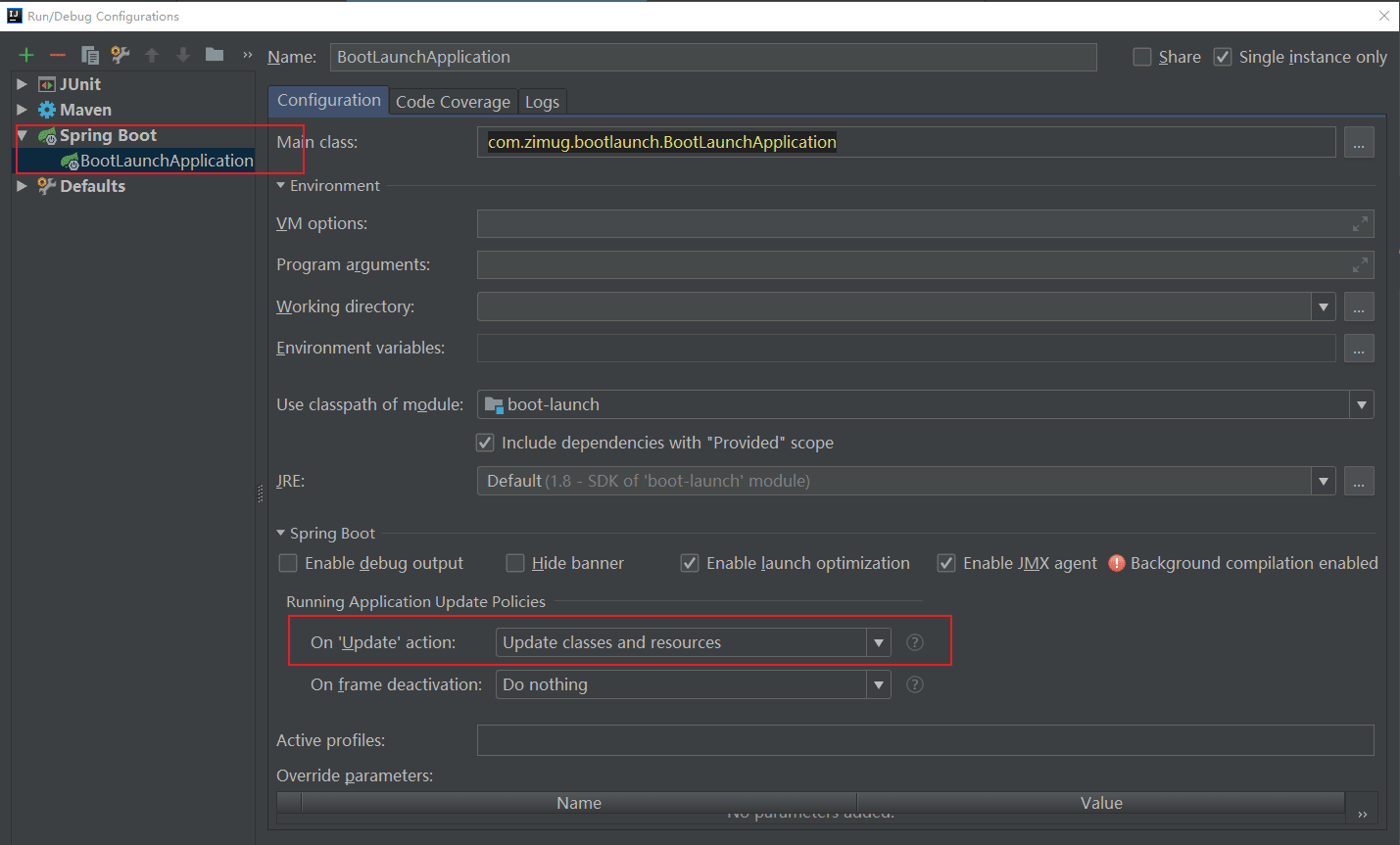Toggle Enable debug output checkbox
The image size is (1400, 845).
(288, 563)
